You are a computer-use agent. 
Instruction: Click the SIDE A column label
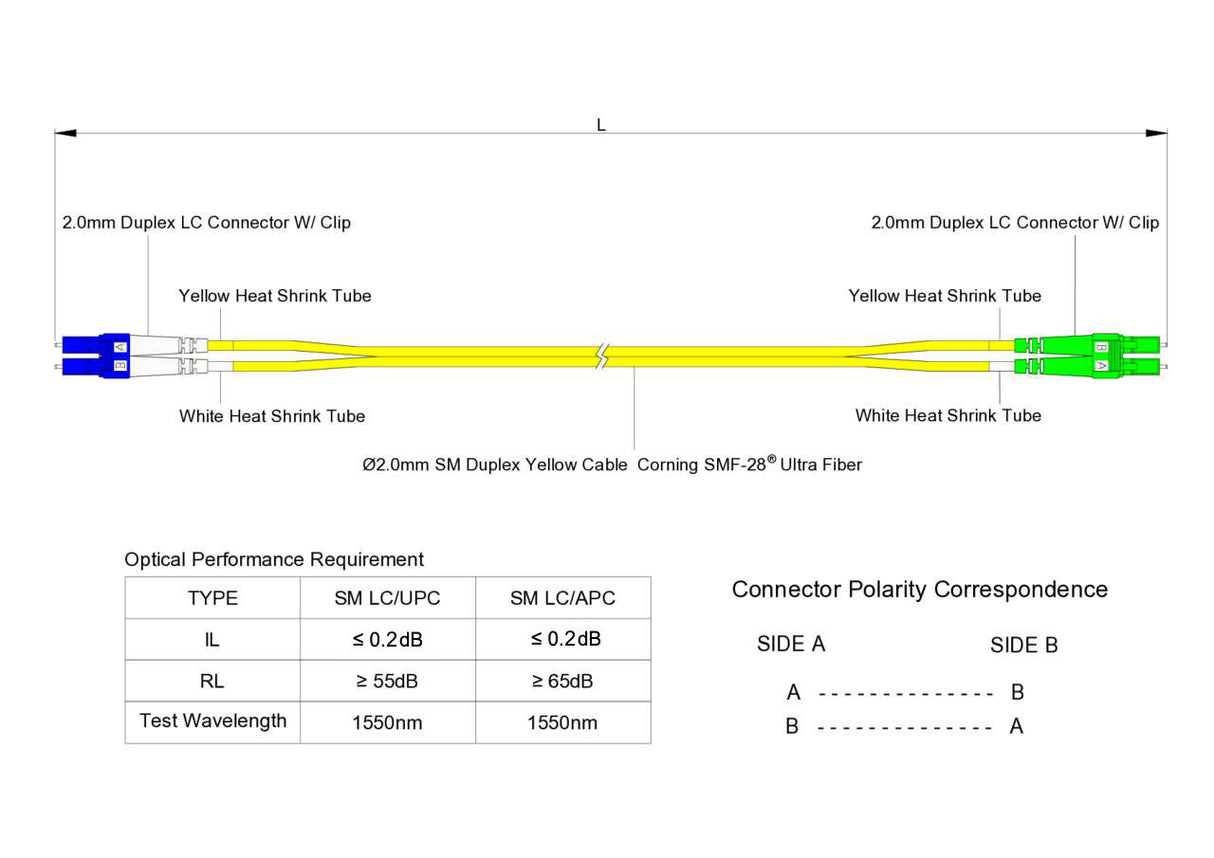[x=791, y=644]
